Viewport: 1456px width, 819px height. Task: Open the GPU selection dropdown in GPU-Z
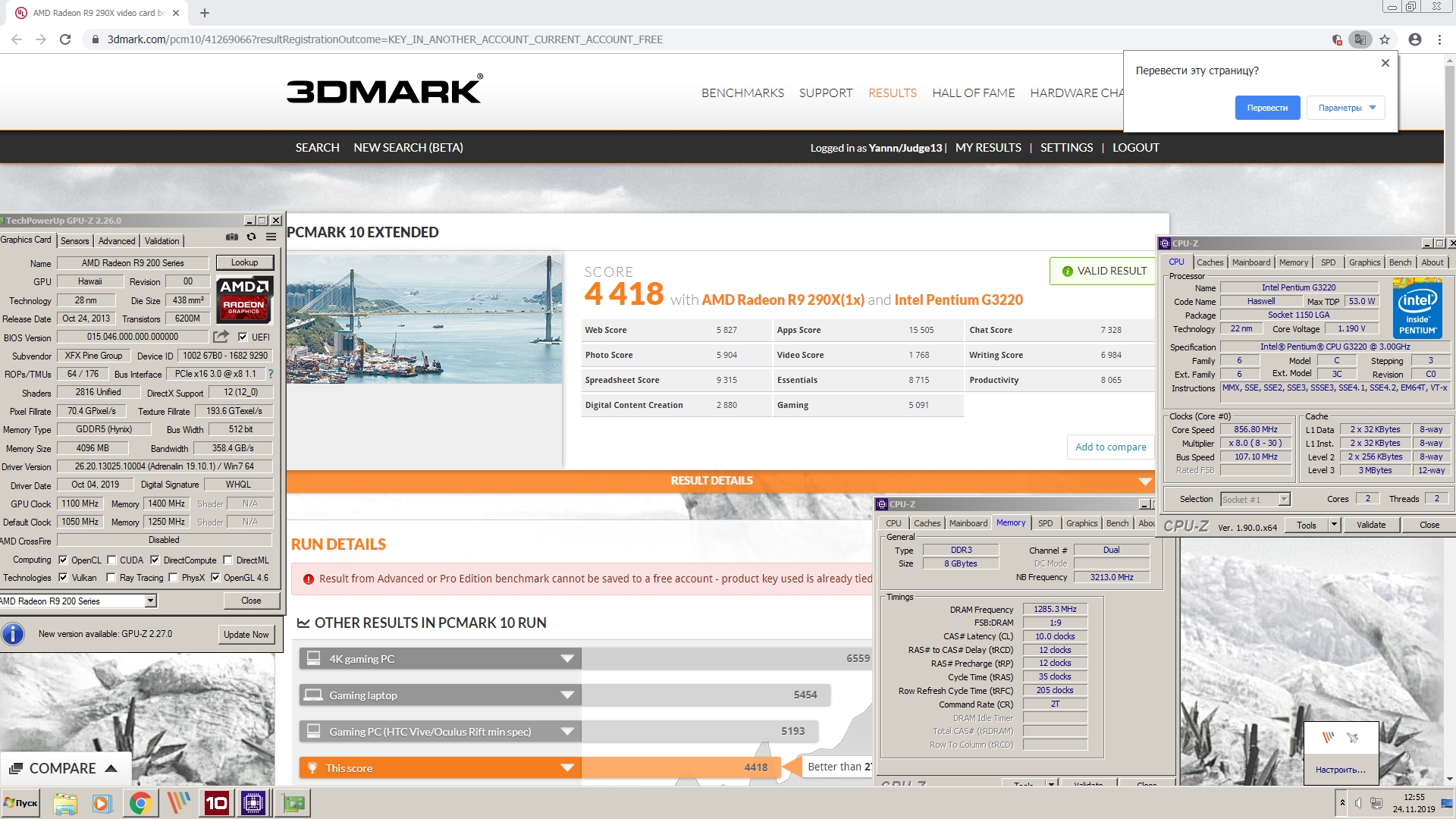[x=151, y=601]
